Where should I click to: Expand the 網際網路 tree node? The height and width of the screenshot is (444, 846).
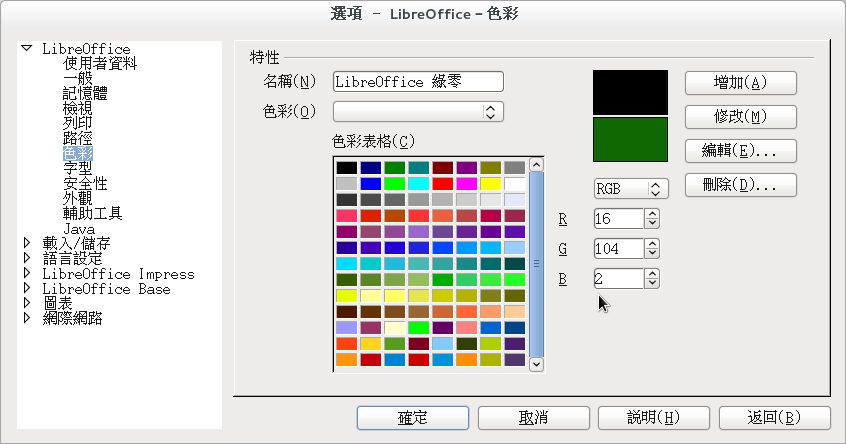[27, 318]
